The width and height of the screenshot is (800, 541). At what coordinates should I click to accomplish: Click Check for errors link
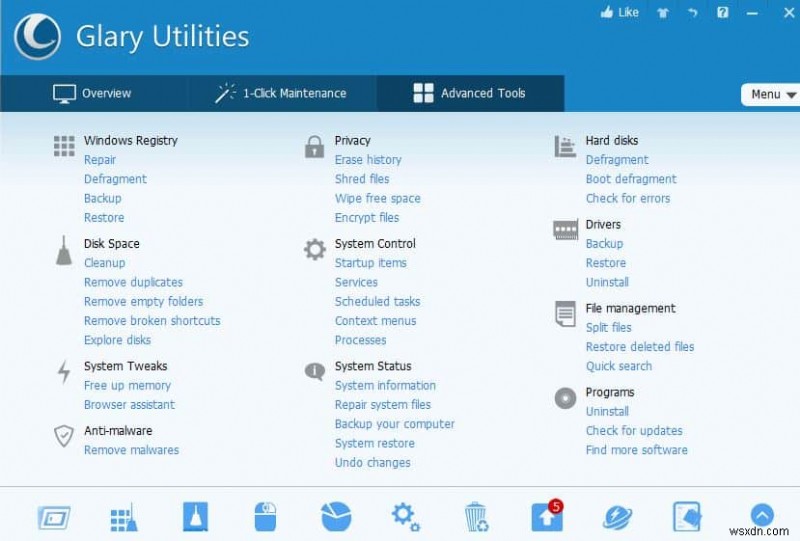tap(628, 199)
